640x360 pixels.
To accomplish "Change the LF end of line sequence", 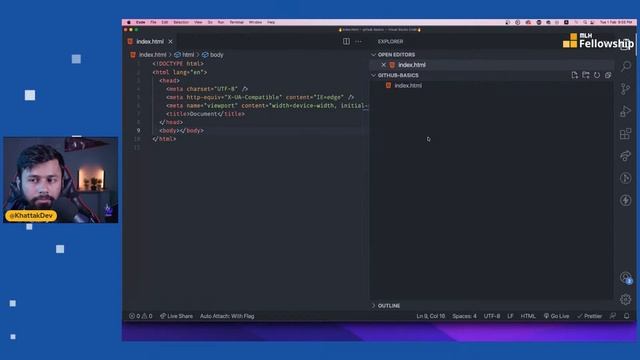I will [510, 316].
